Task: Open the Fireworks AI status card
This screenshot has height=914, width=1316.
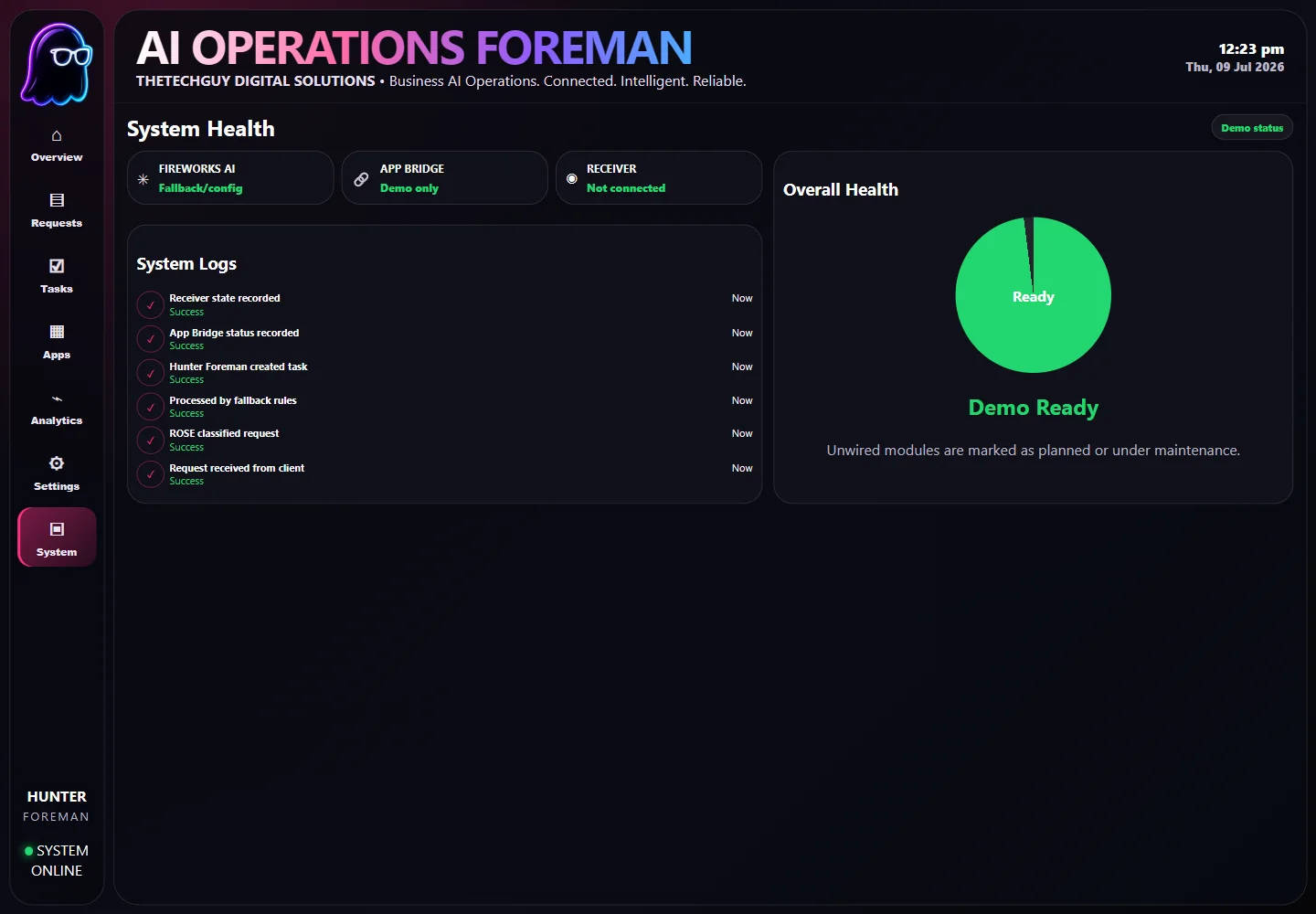Action: 230,178
